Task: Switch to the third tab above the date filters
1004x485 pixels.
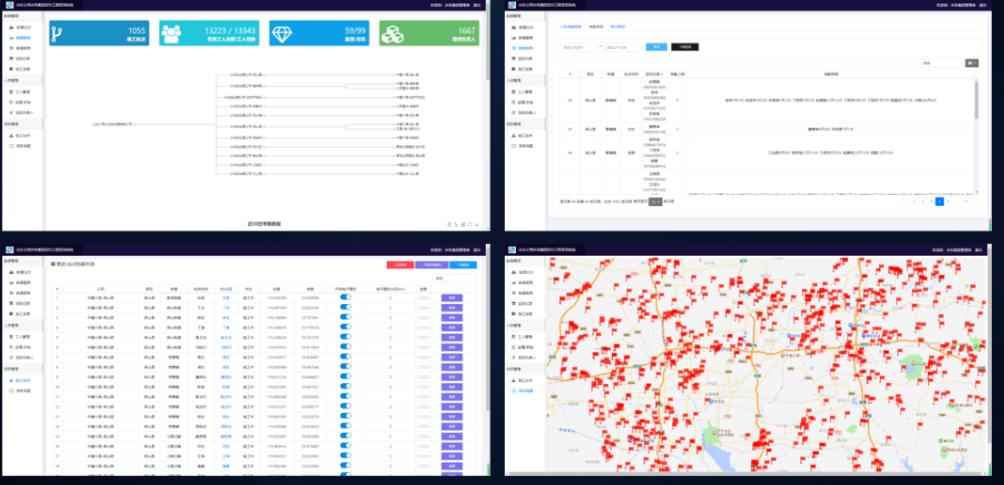Action: tap(620, 27)
